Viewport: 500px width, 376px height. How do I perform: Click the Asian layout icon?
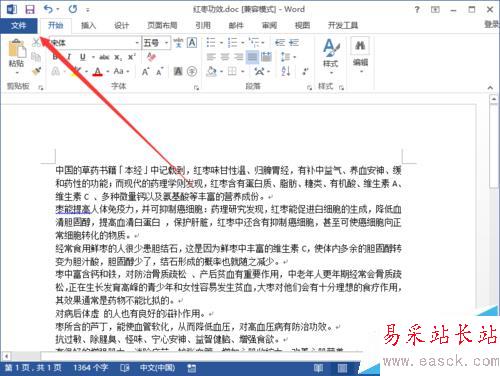click(259, 71)
